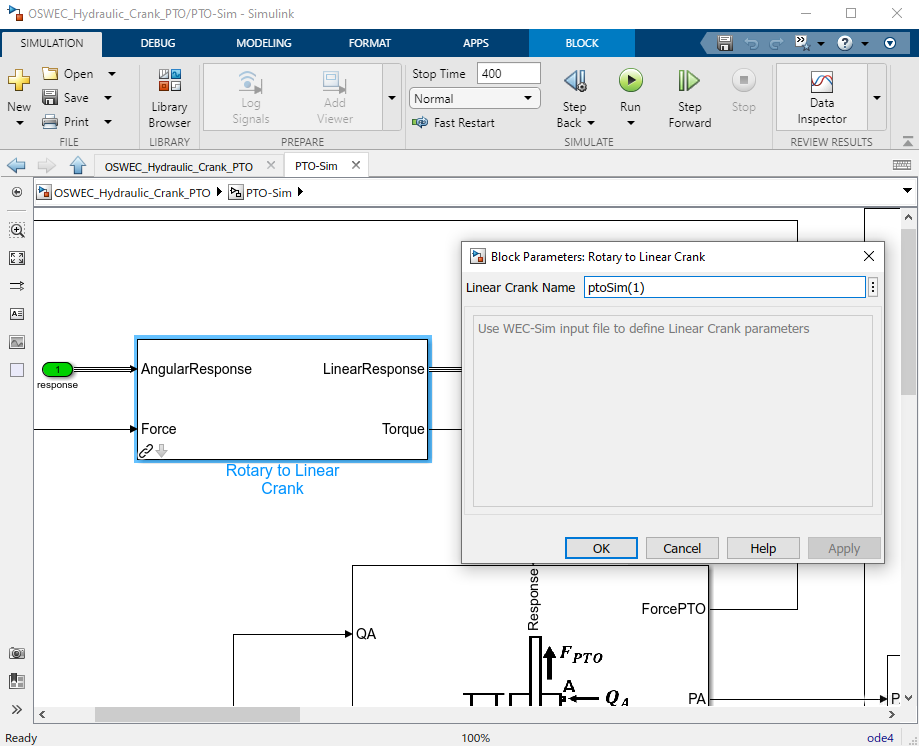Image resolution: width=919 pixels, height=746 pixels.
Task: Click the Hide/Show Explorer Bar icon
Action: point(17,192)
